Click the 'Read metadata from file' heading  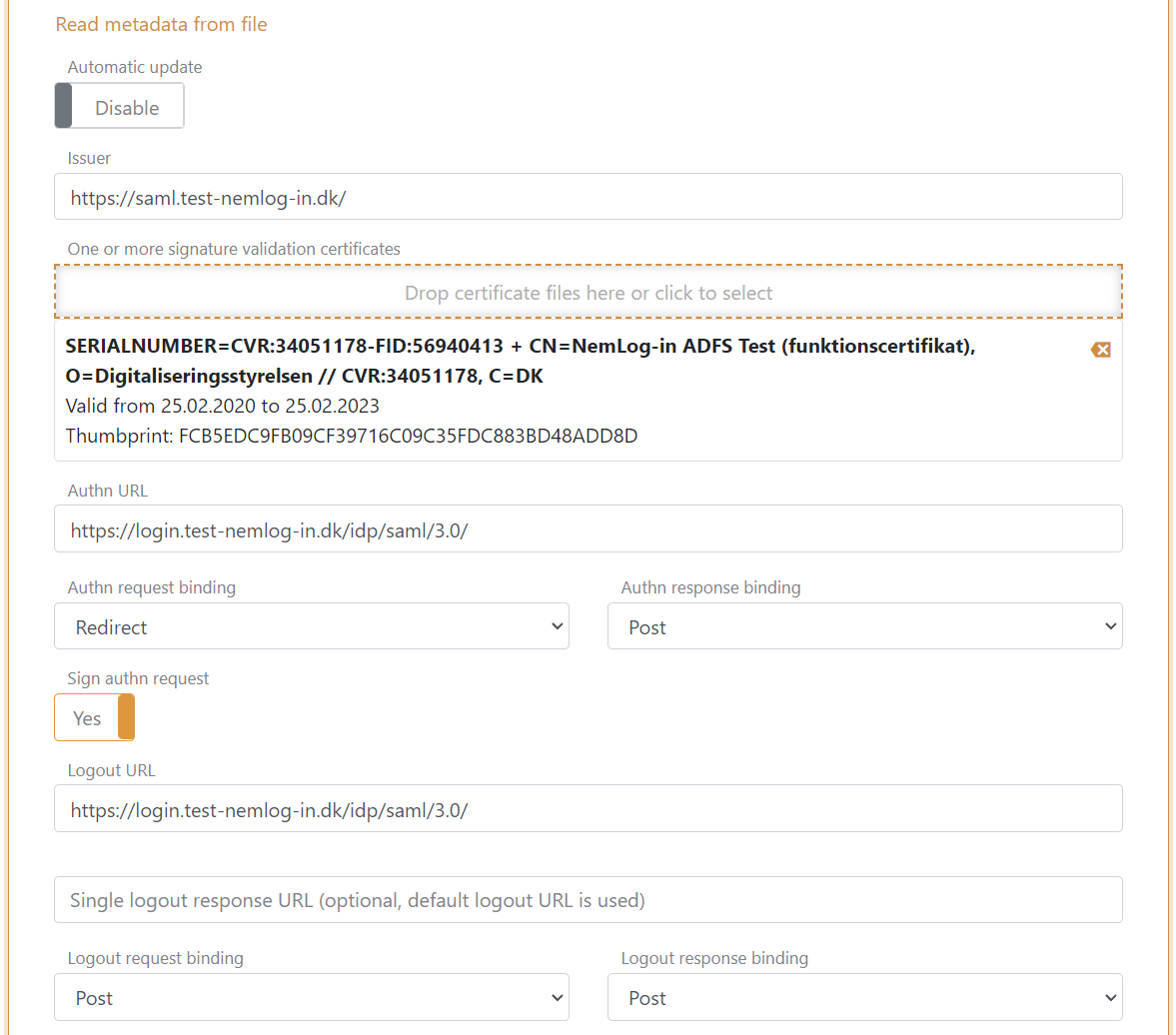tap(161, 24)
